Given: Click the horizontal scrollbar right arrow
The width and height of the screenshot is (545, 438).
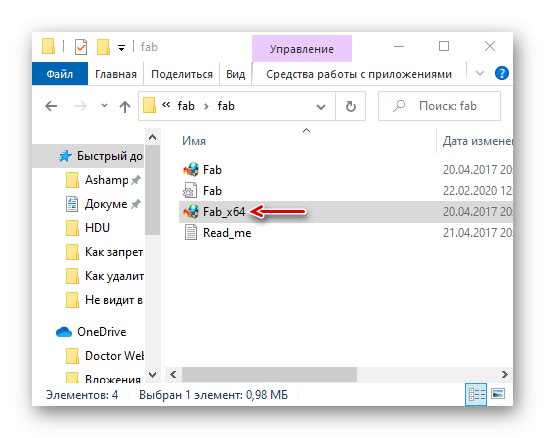Looking at the screenshot, I should [x=505, y=374].
